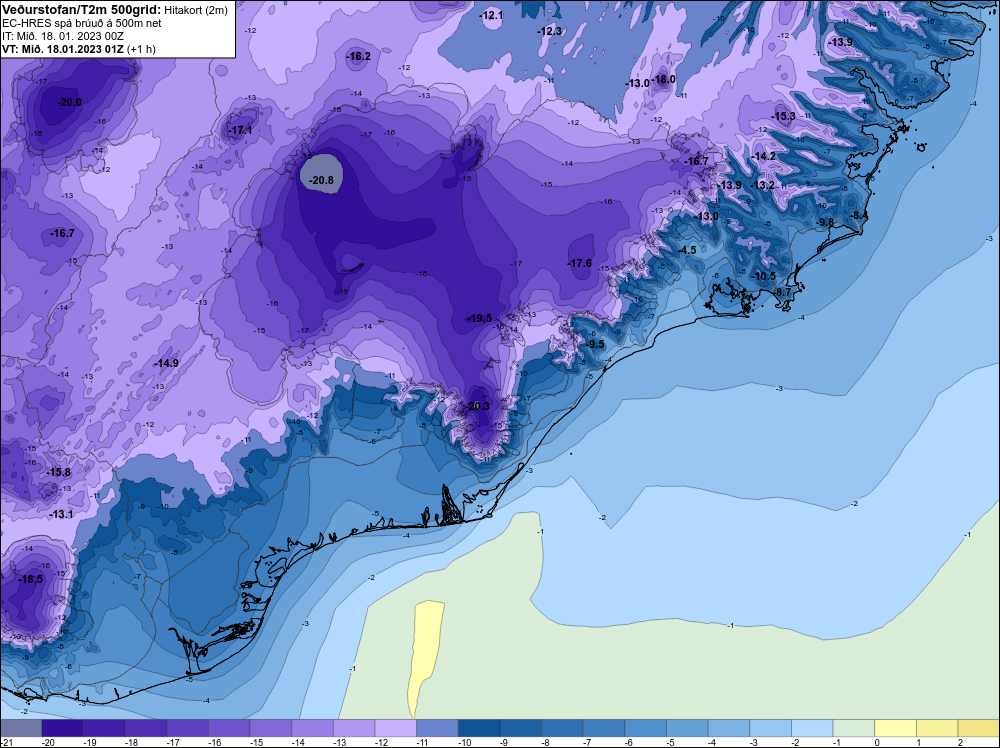
Task: Select the -4.5 temperature label
Action: coord(687,250)
